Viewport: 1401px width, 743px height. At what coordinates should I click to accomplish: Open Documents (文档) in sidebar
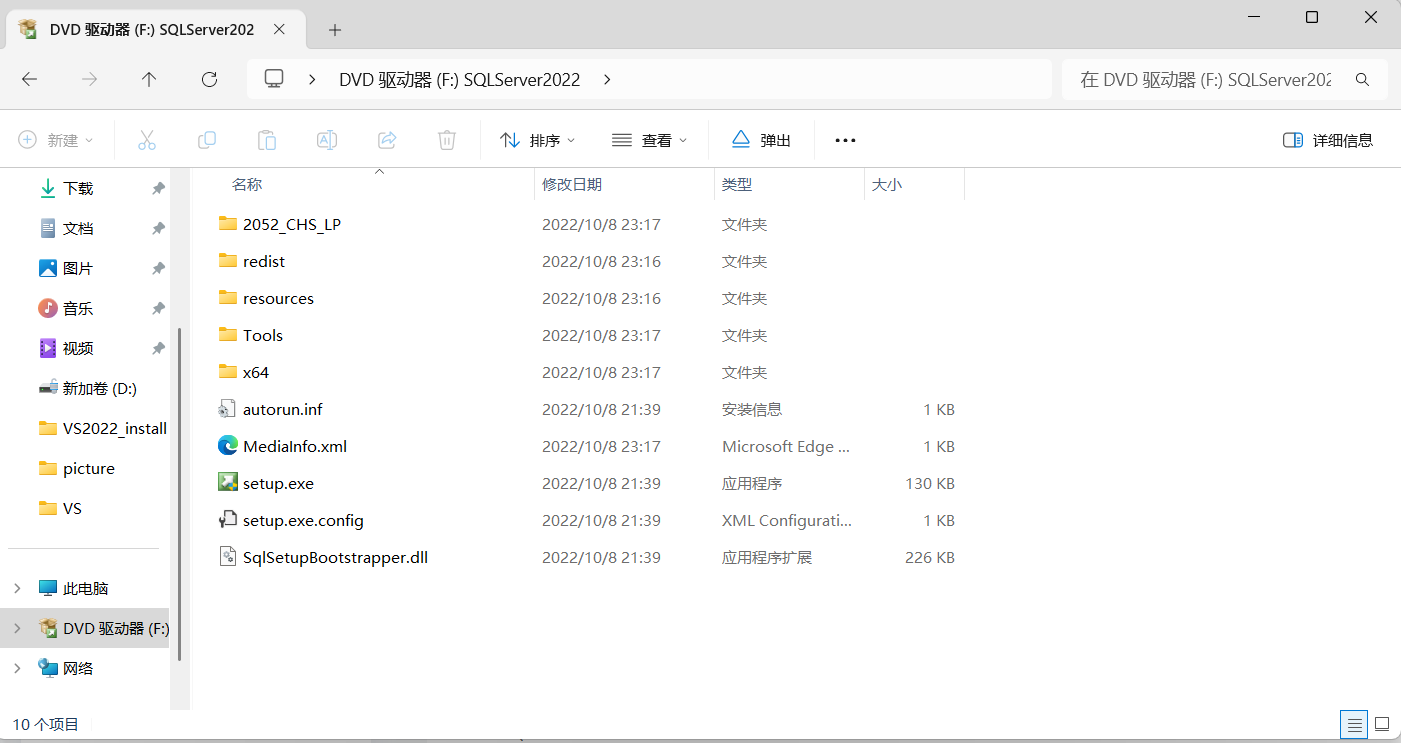tap(78, 228)
